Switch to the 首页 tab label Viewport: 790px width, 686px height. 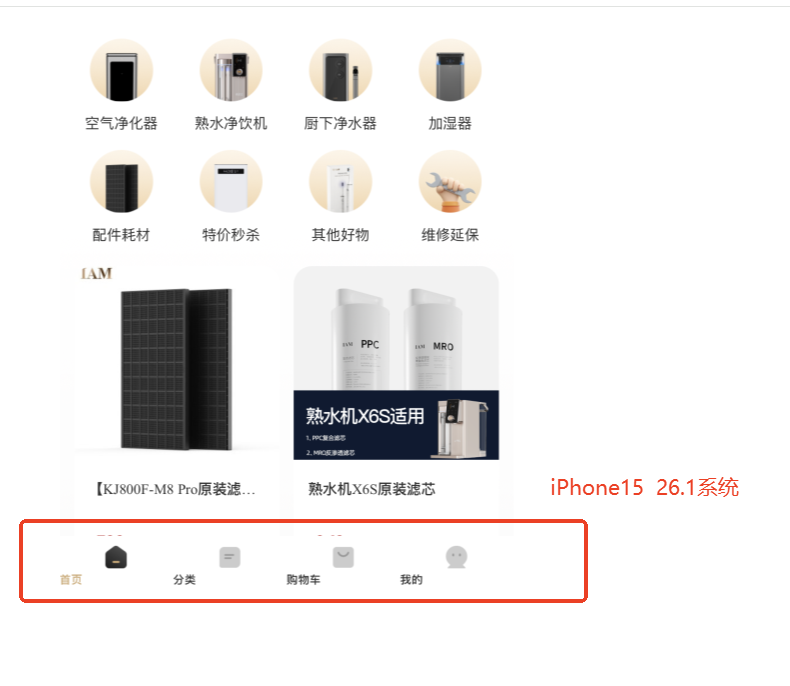(71, 580)
